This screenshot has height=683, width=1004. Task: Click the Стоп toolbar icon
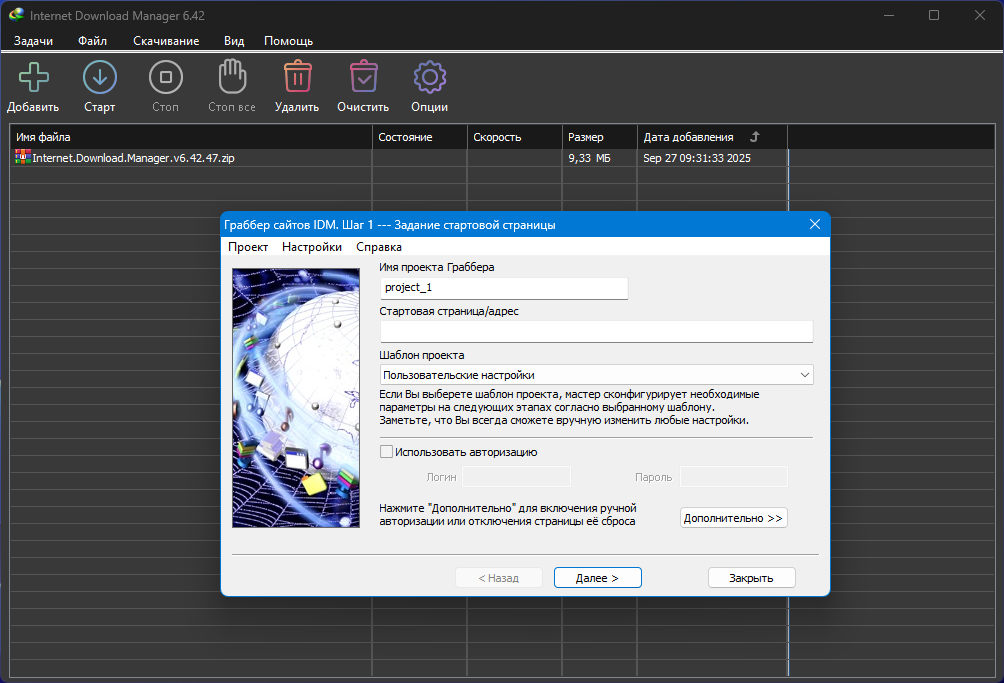click(165, 78)
